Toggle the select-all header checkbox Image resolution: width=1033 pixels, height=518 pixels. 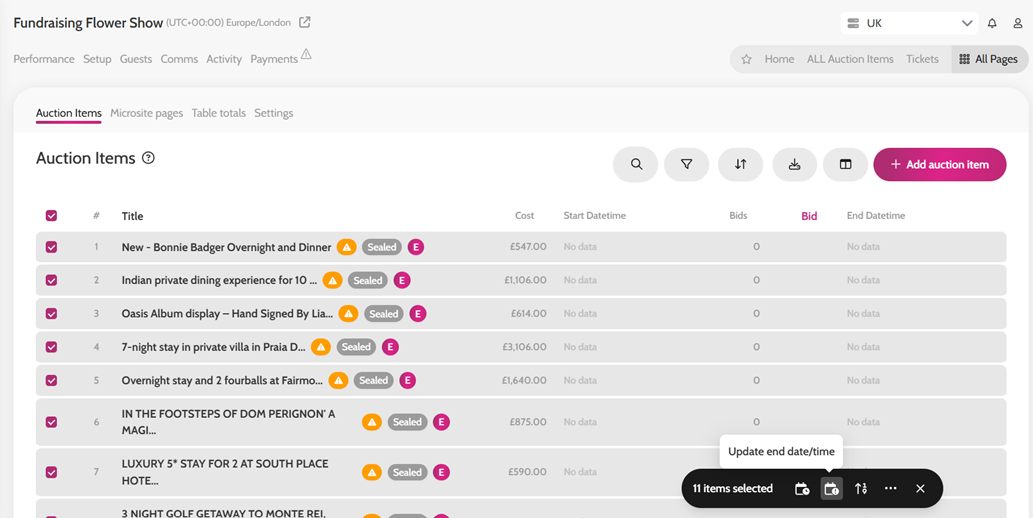[51, 216]
